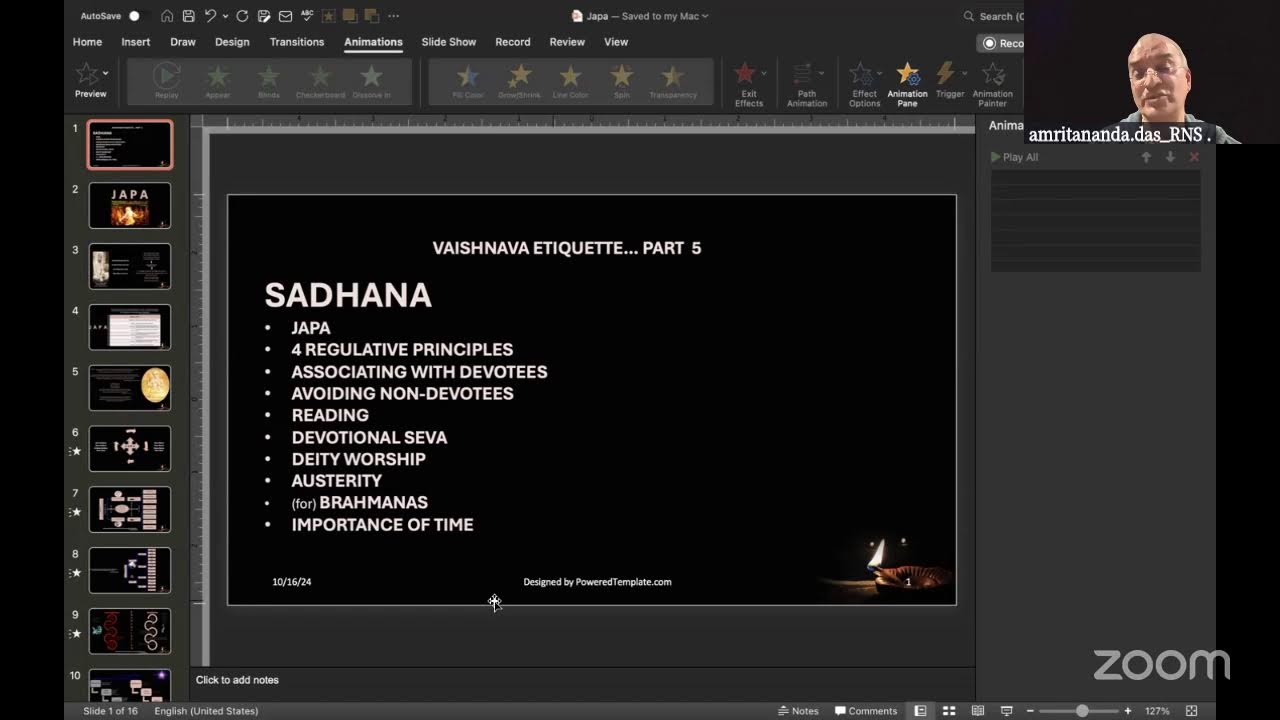The height and width of the screenshot is (720, 1280).
Task: Open the Insert tab
Action: (136, 42)
